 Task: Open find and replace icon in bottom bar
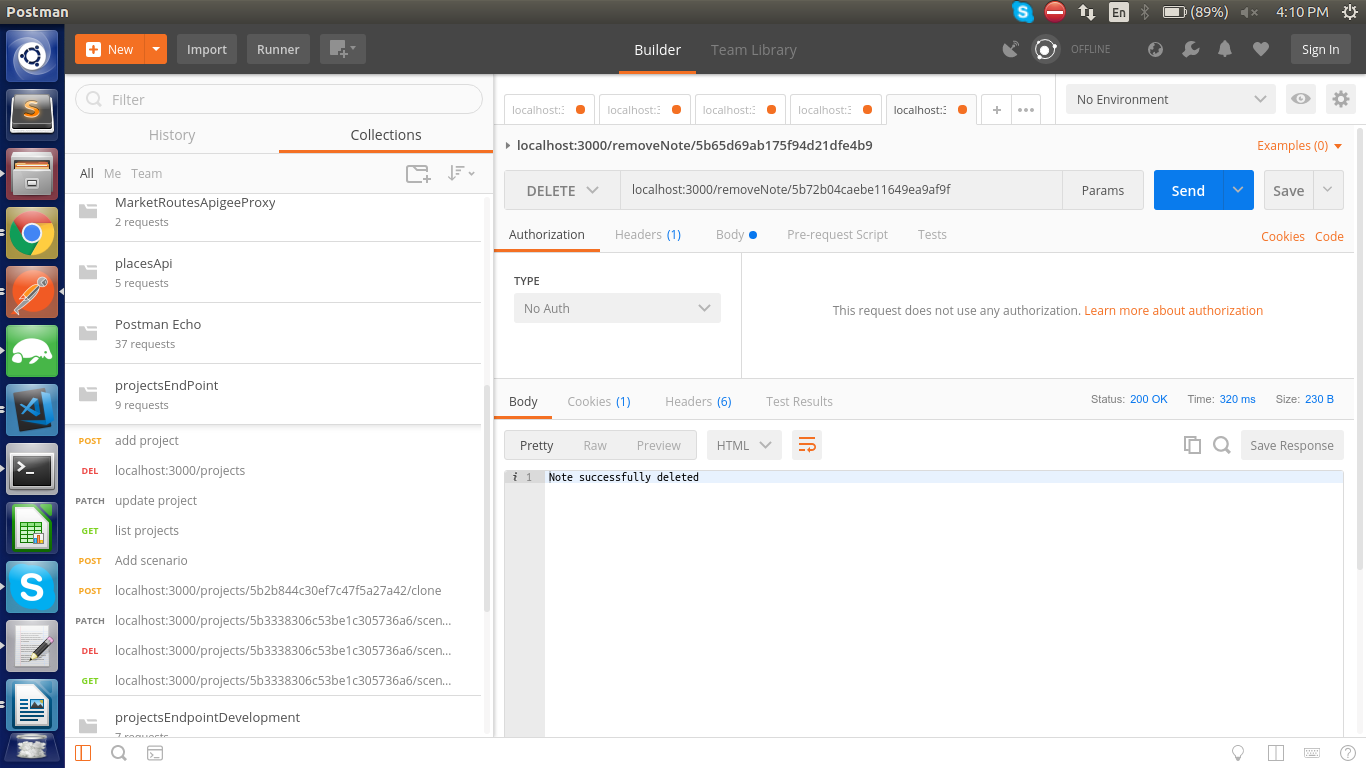pyautogui.click(x=119, y=753)
